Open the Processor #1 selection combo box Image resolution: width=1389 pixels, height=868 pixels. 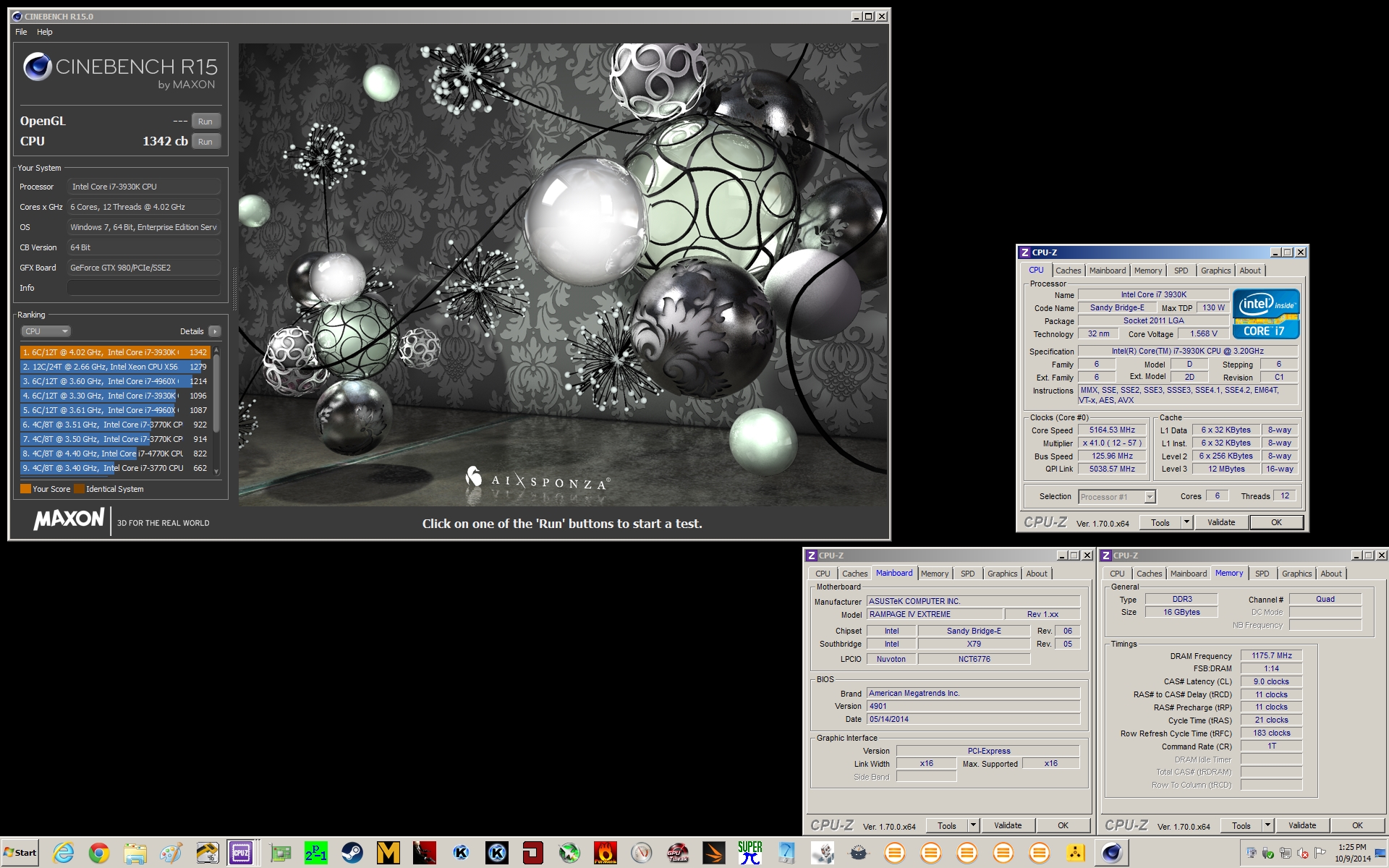tap(1117, 497)
